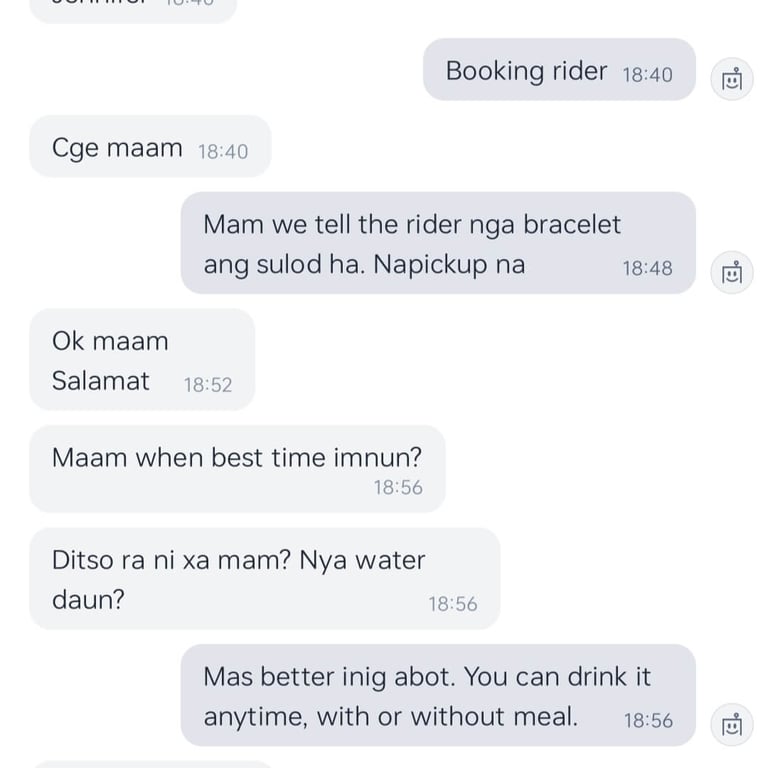
Task: Tap bot icon next to bracelet message
Action: (x=732, y=272)
